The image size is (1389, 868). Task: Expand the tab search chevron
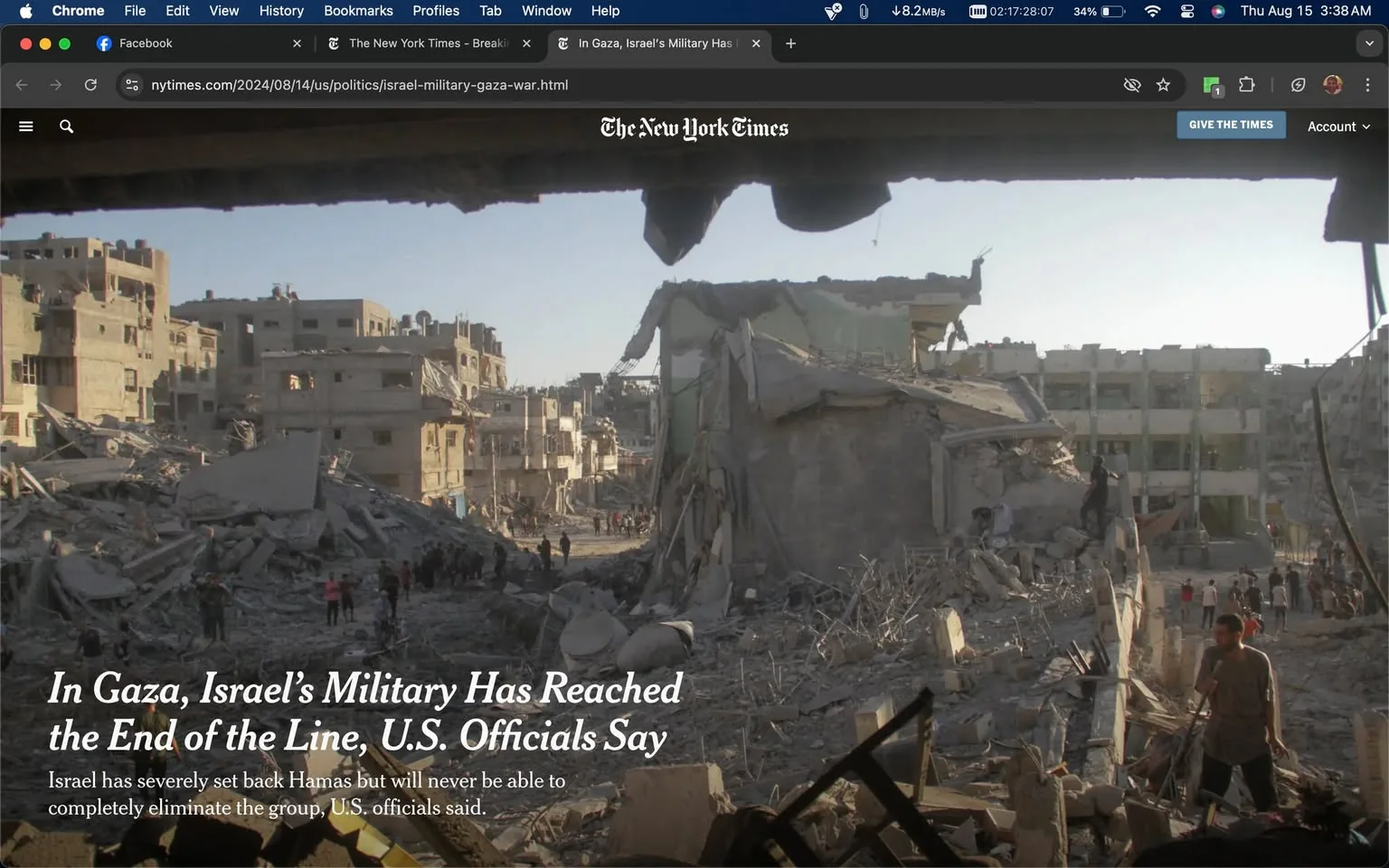click(1369, 43)
